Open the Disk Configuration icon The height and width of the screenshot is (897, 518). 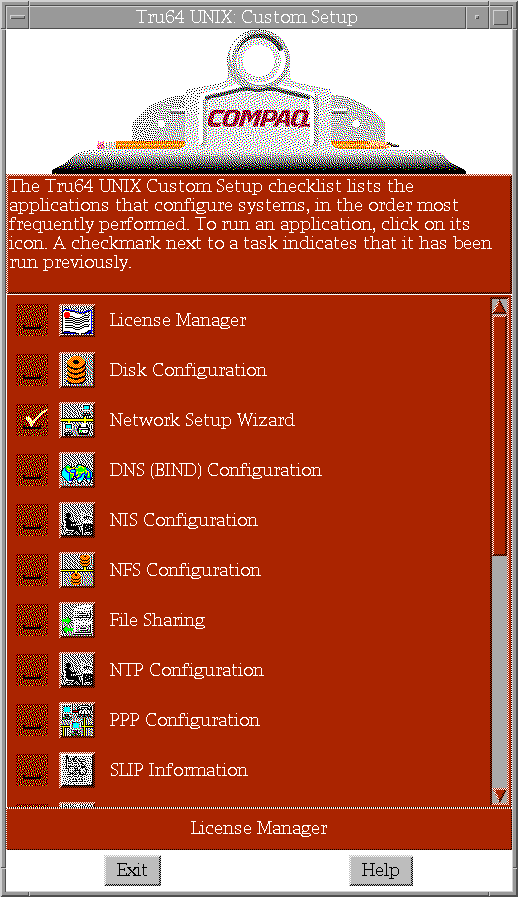point(77,370)
